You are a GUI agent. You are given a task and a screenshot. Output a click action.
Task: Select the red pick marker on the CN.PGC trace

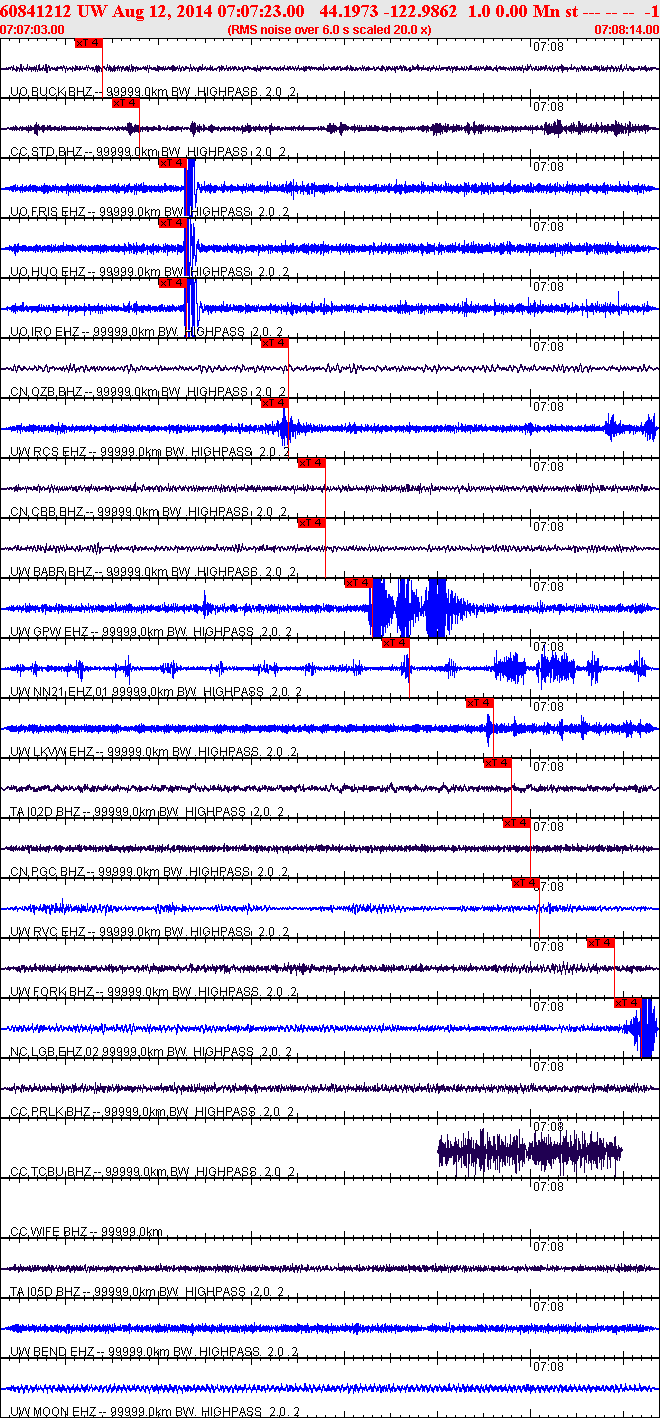click(517, 823)
